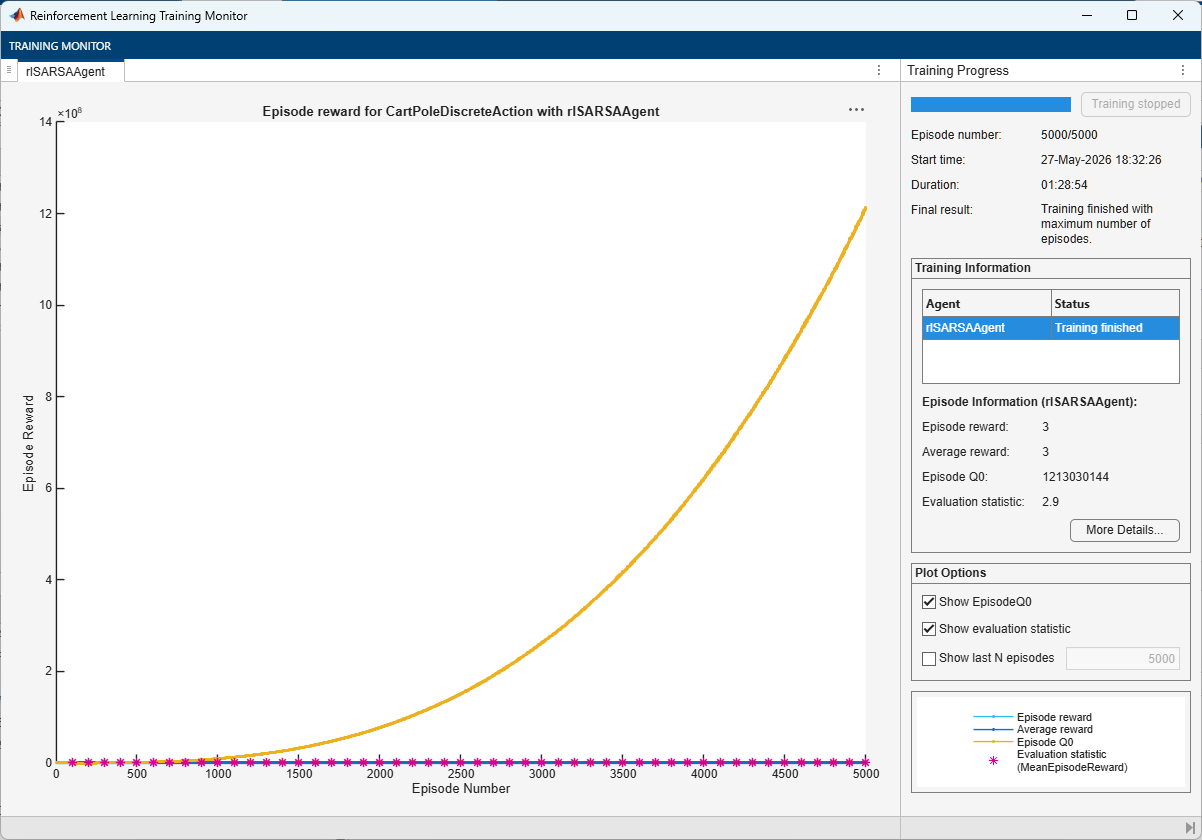Maximize the Training Monitor window

pyautogui.click(x=1132, y=15)
